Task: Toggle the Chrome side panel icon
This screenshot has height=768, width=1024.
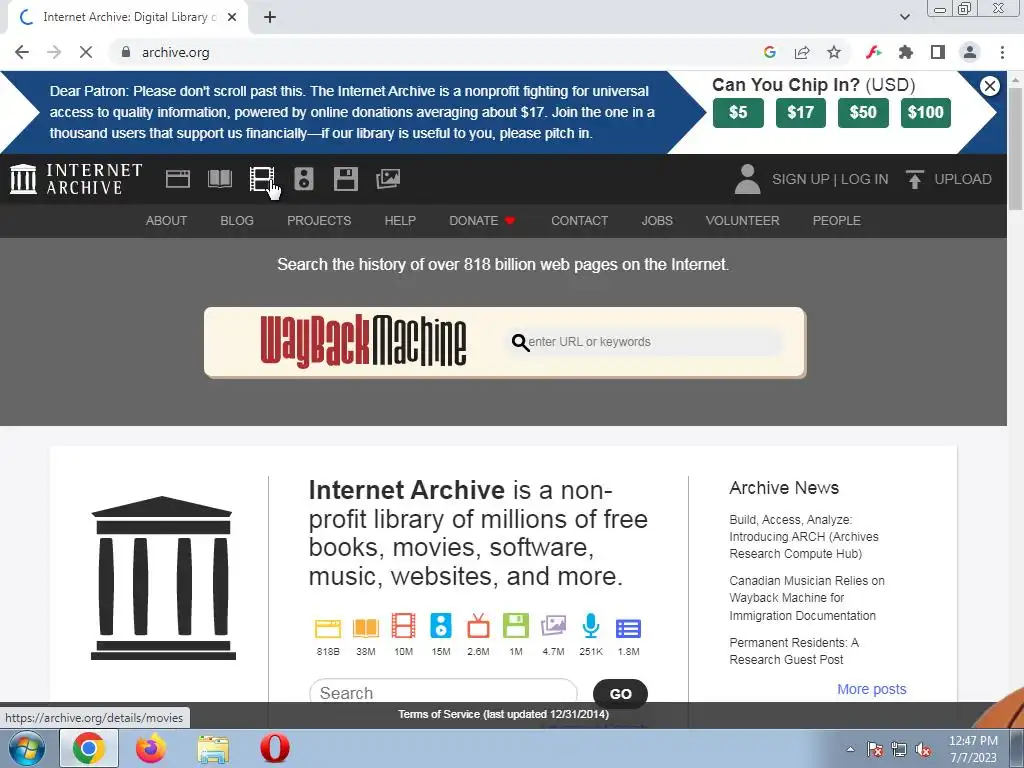Action: (x=938, y=52)
